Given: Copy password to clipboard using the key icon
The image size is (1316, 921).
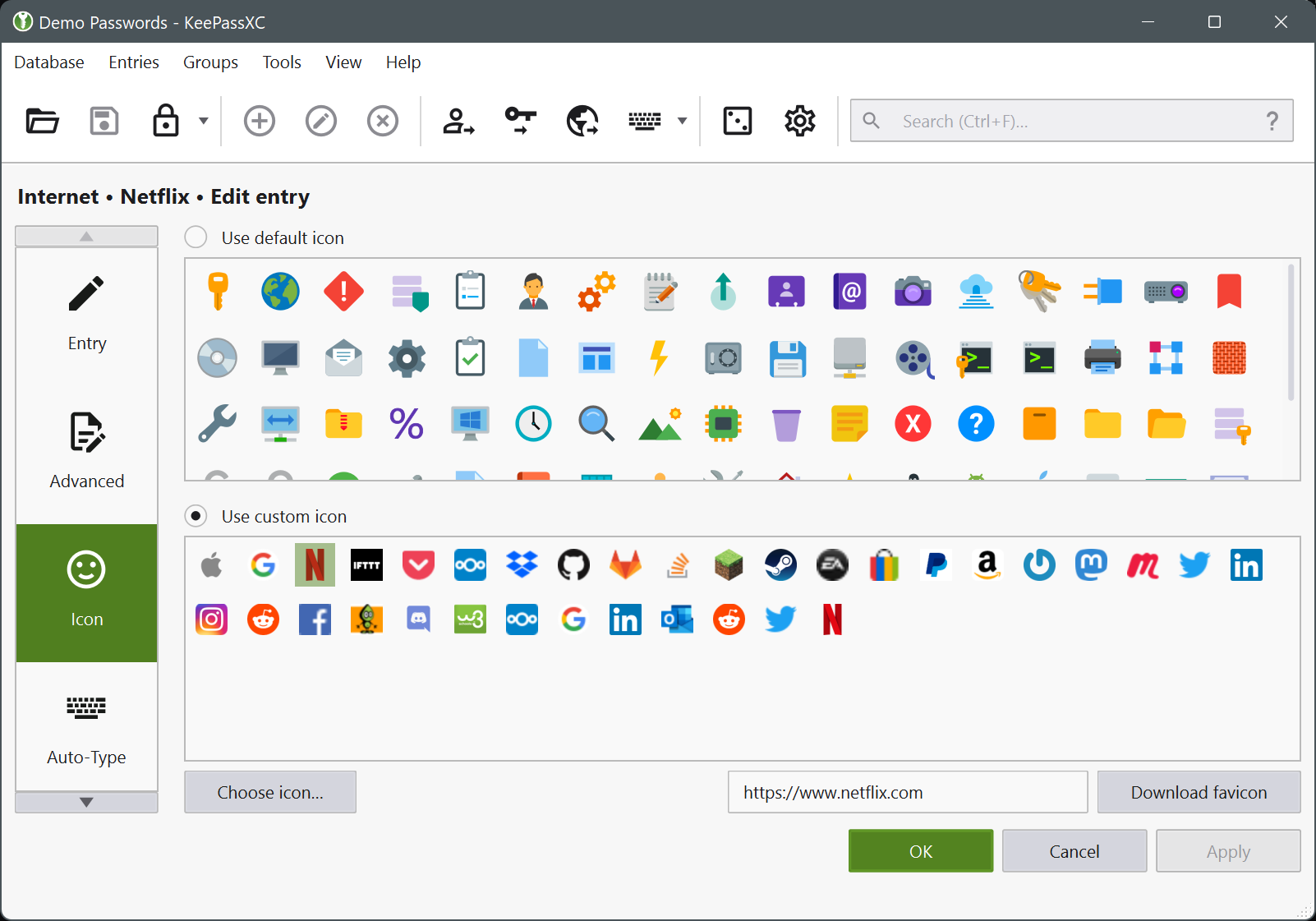Looking at the screenshot, I should (520, 121).
